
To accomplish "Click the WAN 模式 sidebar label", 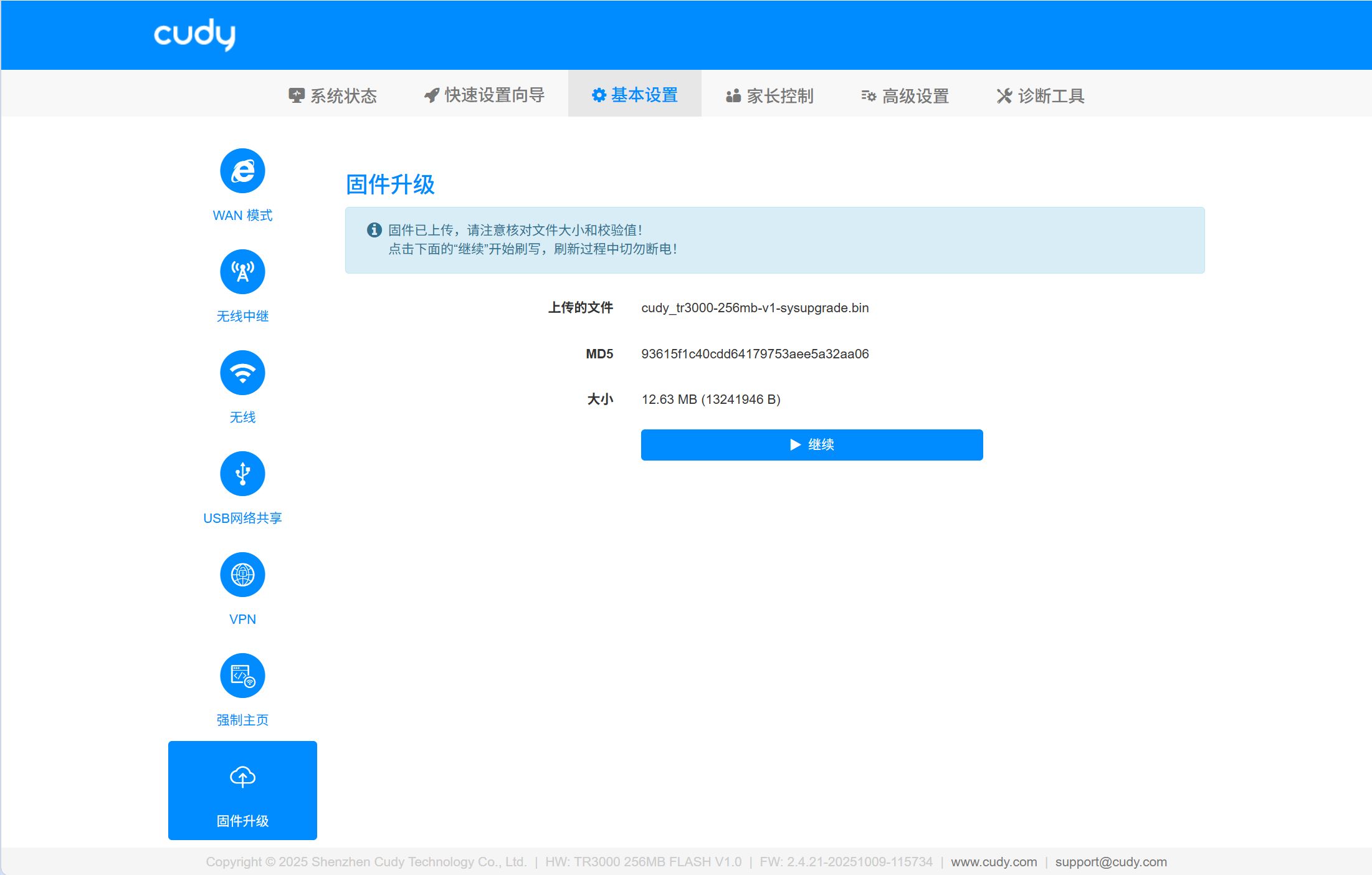I will pos(242,215).
